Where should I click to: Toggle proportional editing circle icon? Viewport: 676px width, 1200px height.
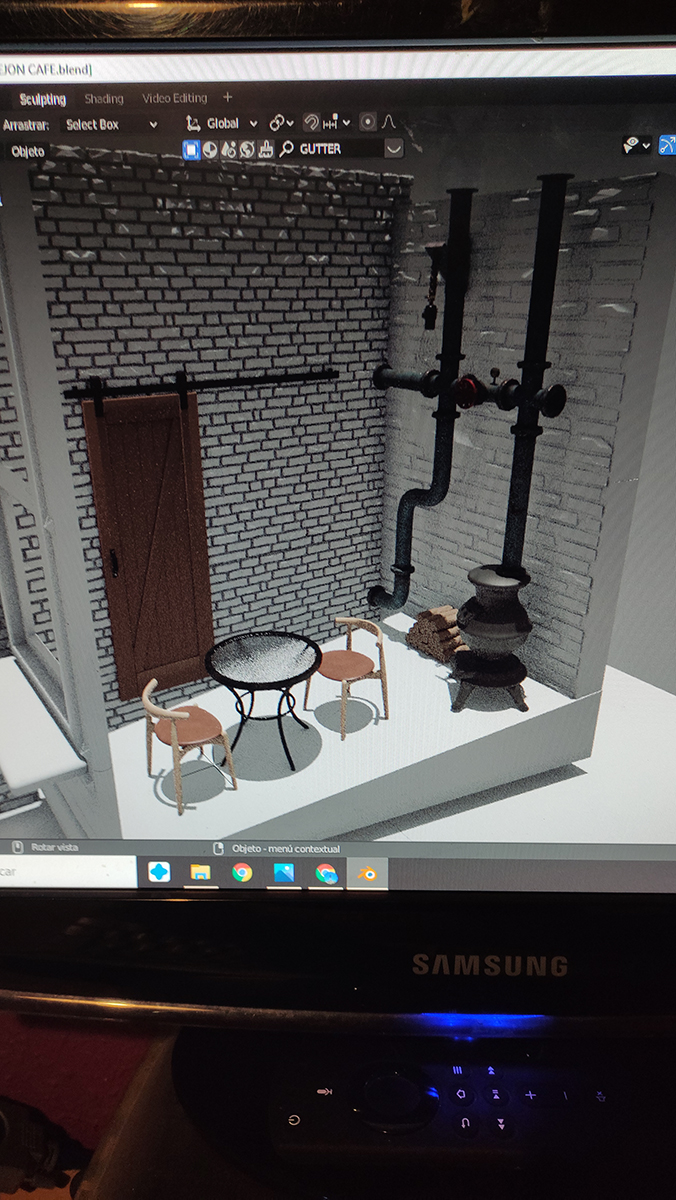[x=367, y=122]
